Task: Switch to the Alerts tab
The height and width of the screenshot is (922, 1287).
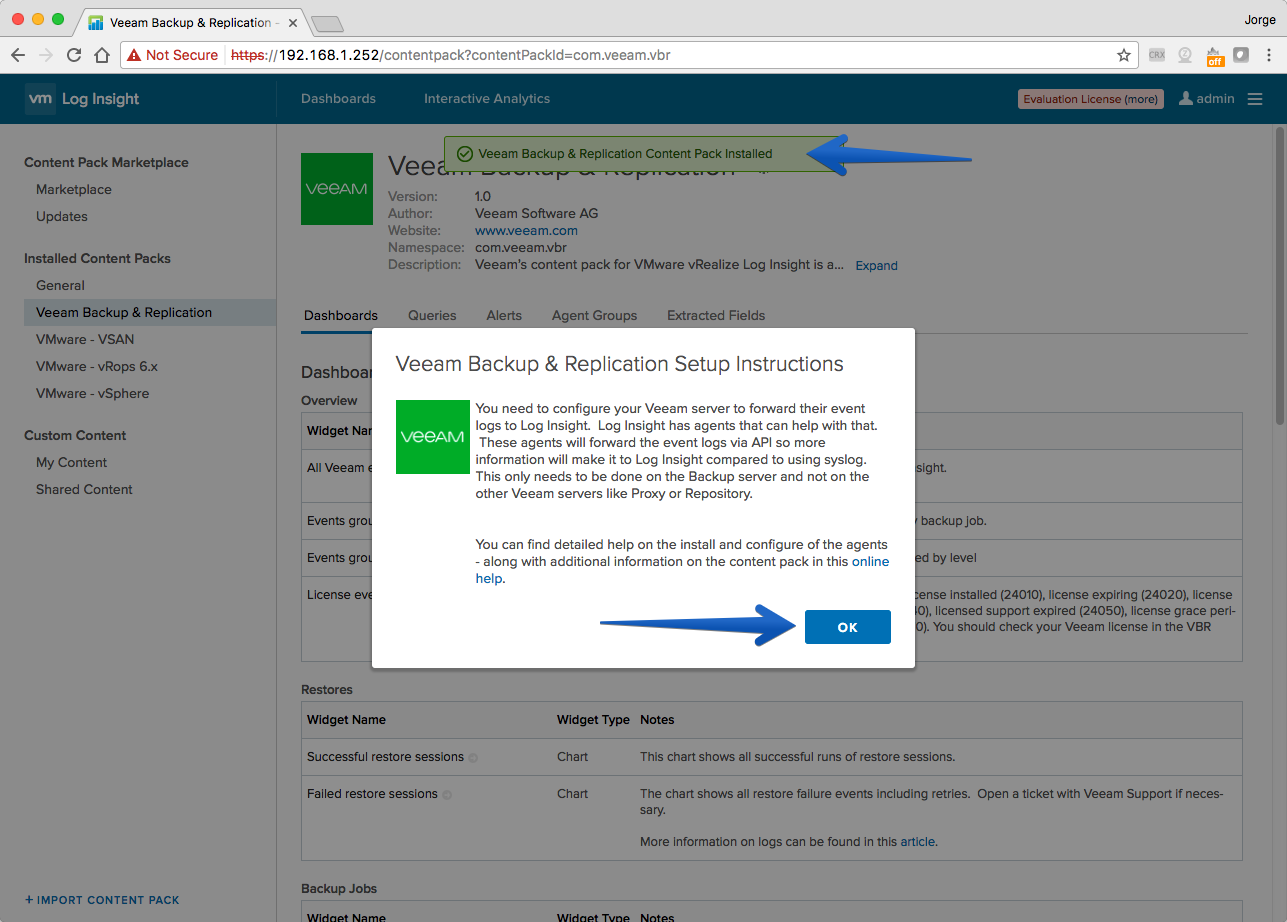Action: tap(504, 315)
